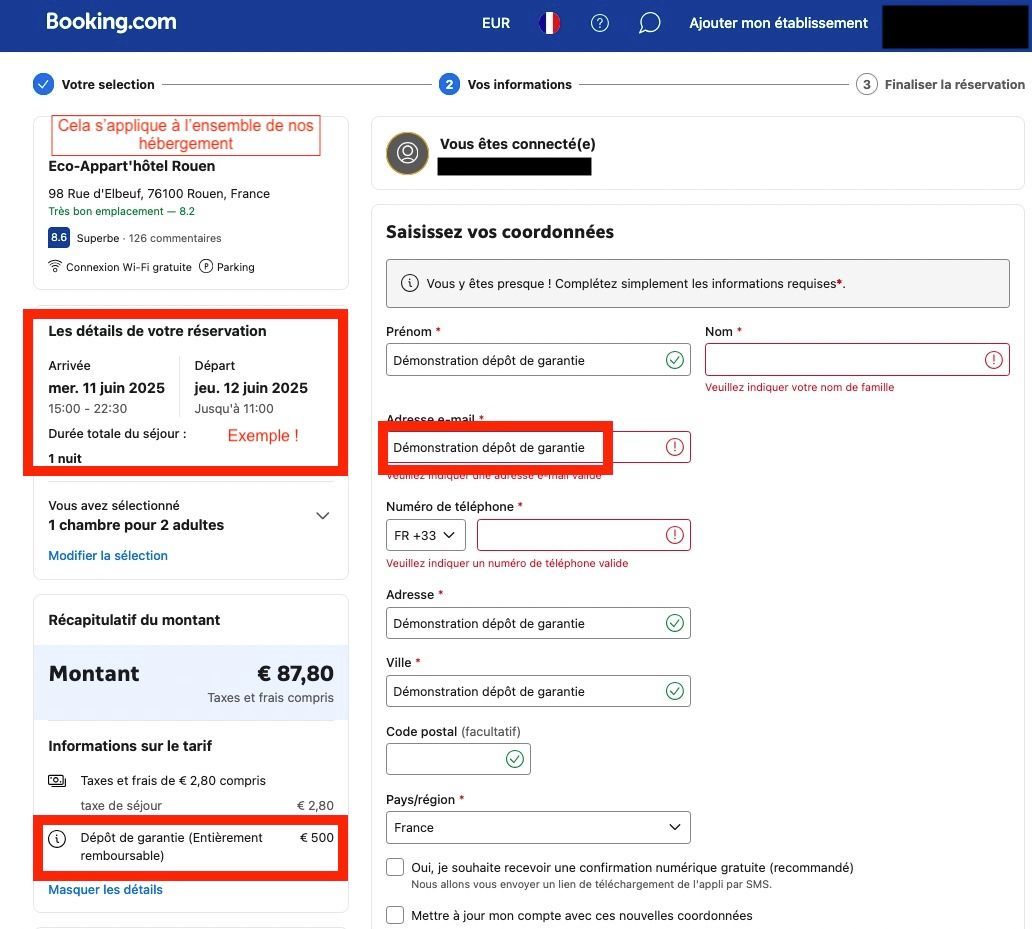Click the error icon in the e-mail field

pyautogui.click(x=675, y=447)
